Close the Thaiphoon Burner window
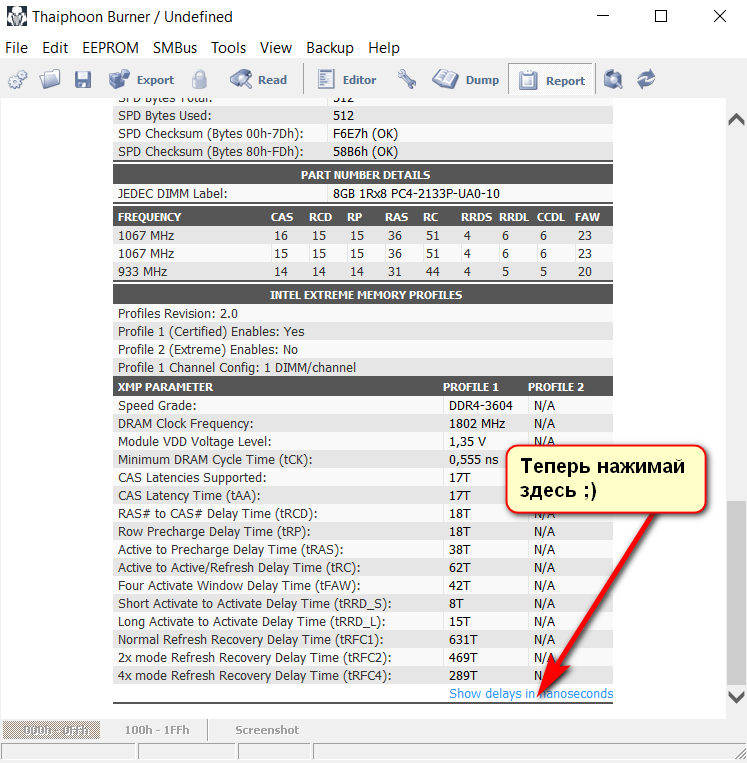 point(720,16)
